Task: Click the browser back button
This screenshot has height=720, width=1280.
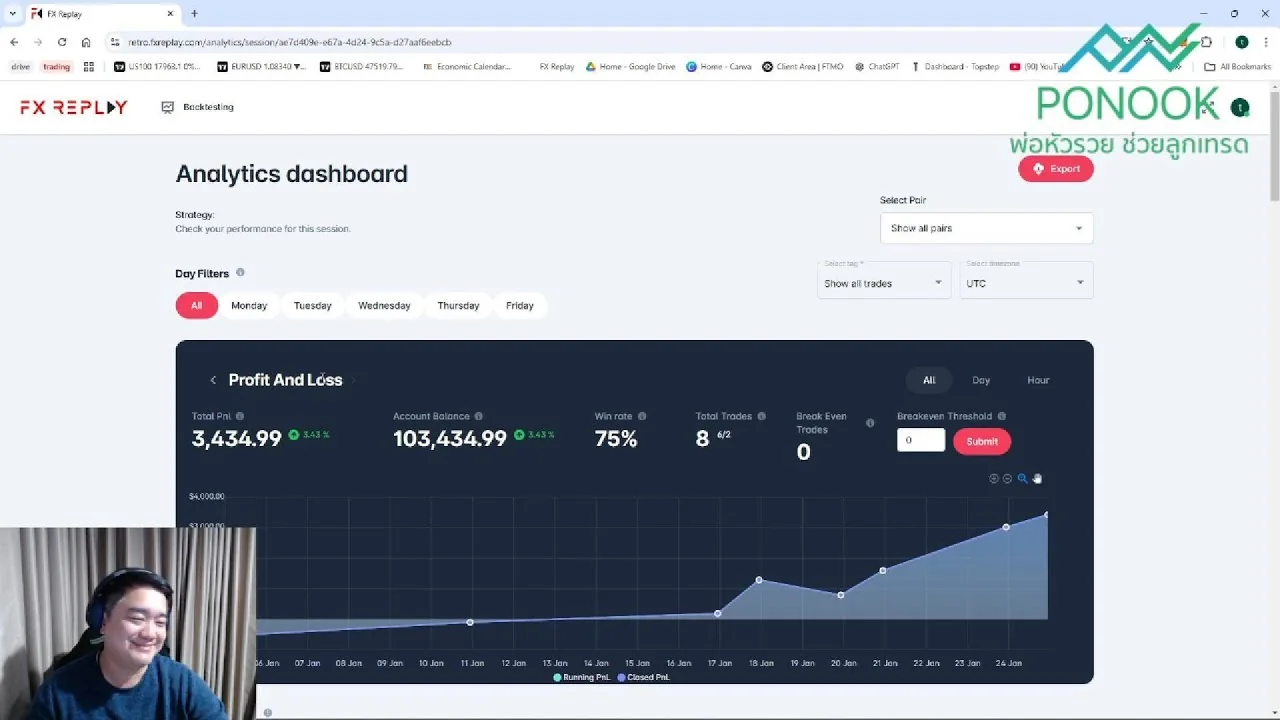Action: point(14,42)
